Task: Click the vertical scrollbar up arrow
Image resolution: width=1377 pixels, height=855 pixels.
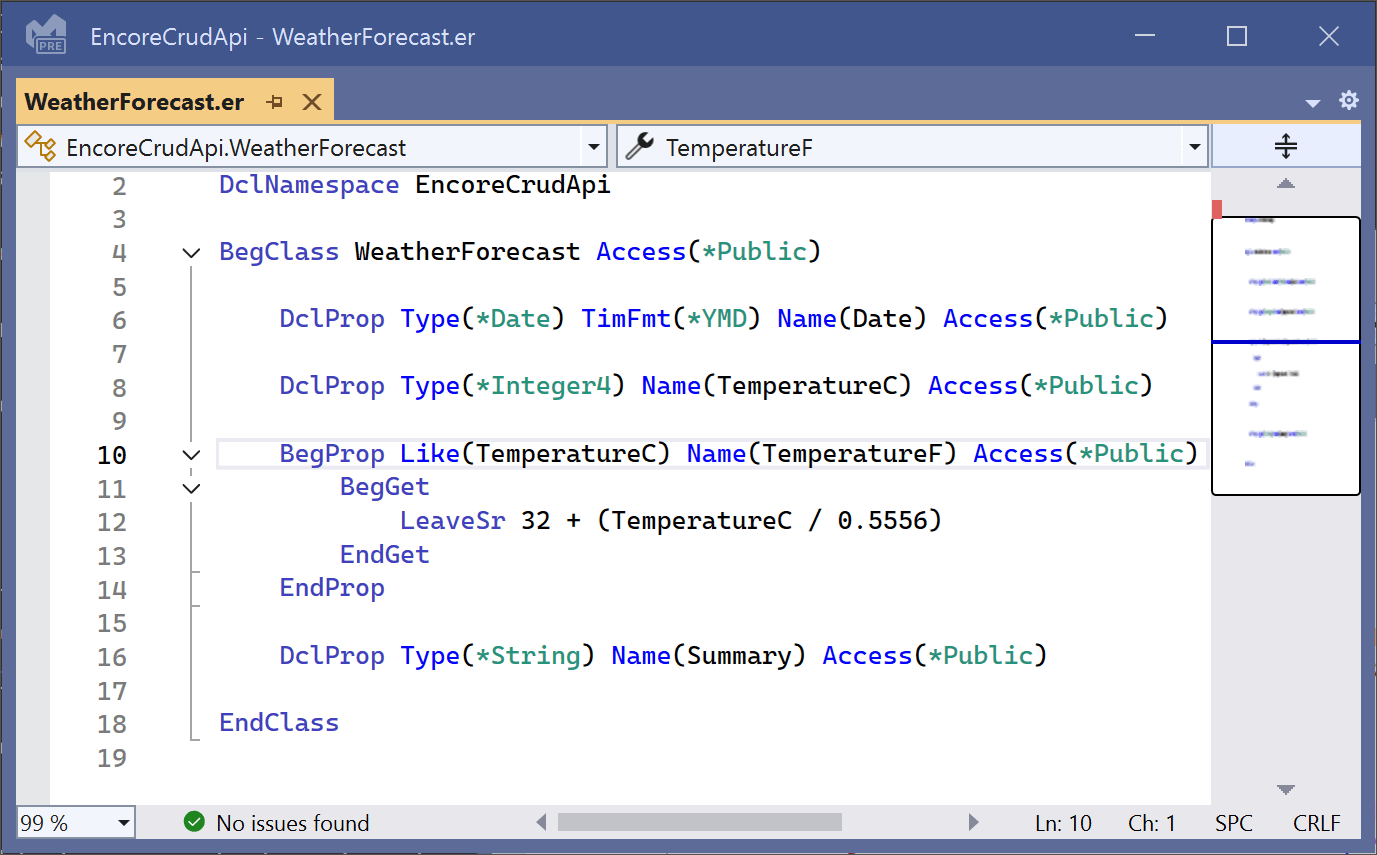Action: 1286,184
